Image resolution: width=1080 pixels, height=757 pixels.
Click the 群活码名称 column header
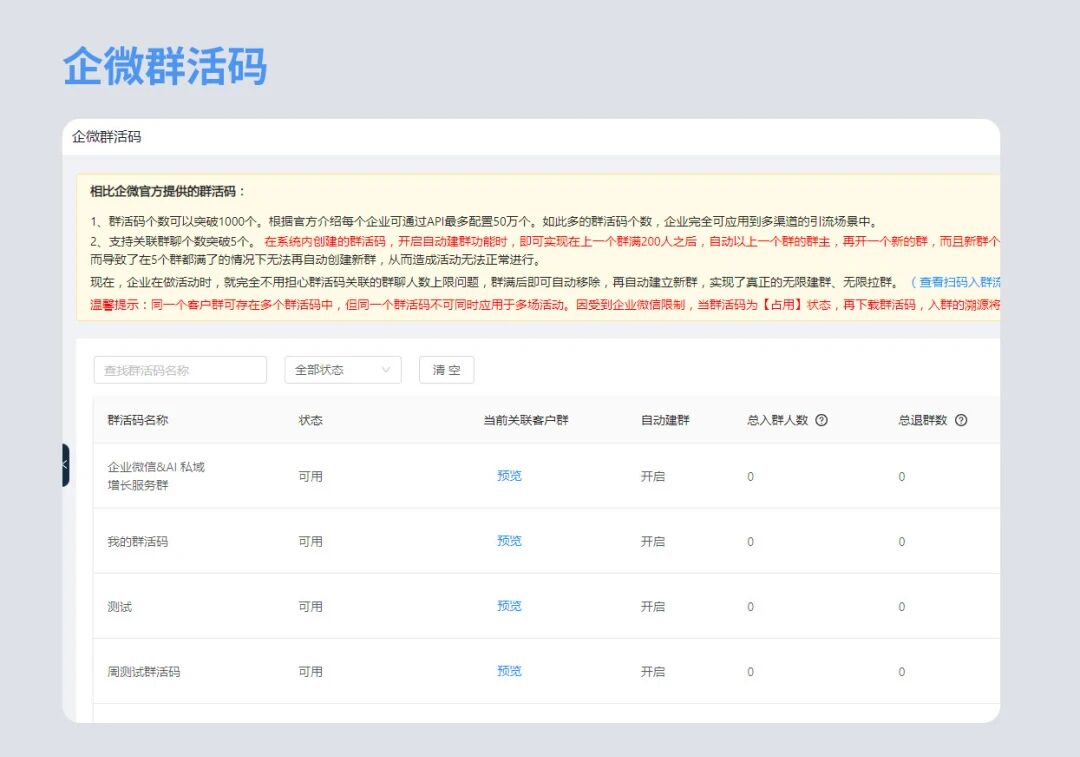138,420
